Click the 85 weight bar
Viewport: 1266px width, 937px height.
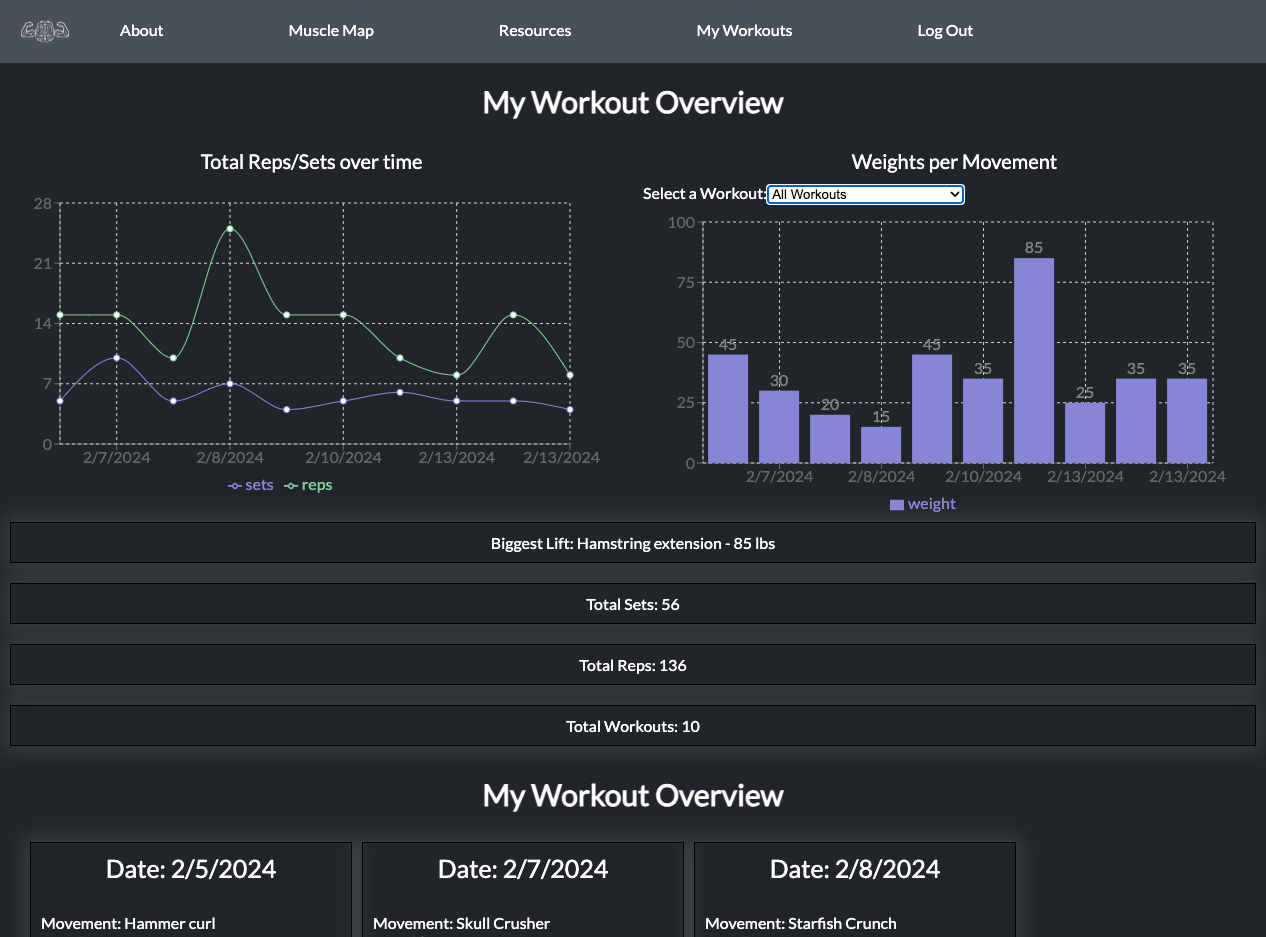(x=1034, y=360)
